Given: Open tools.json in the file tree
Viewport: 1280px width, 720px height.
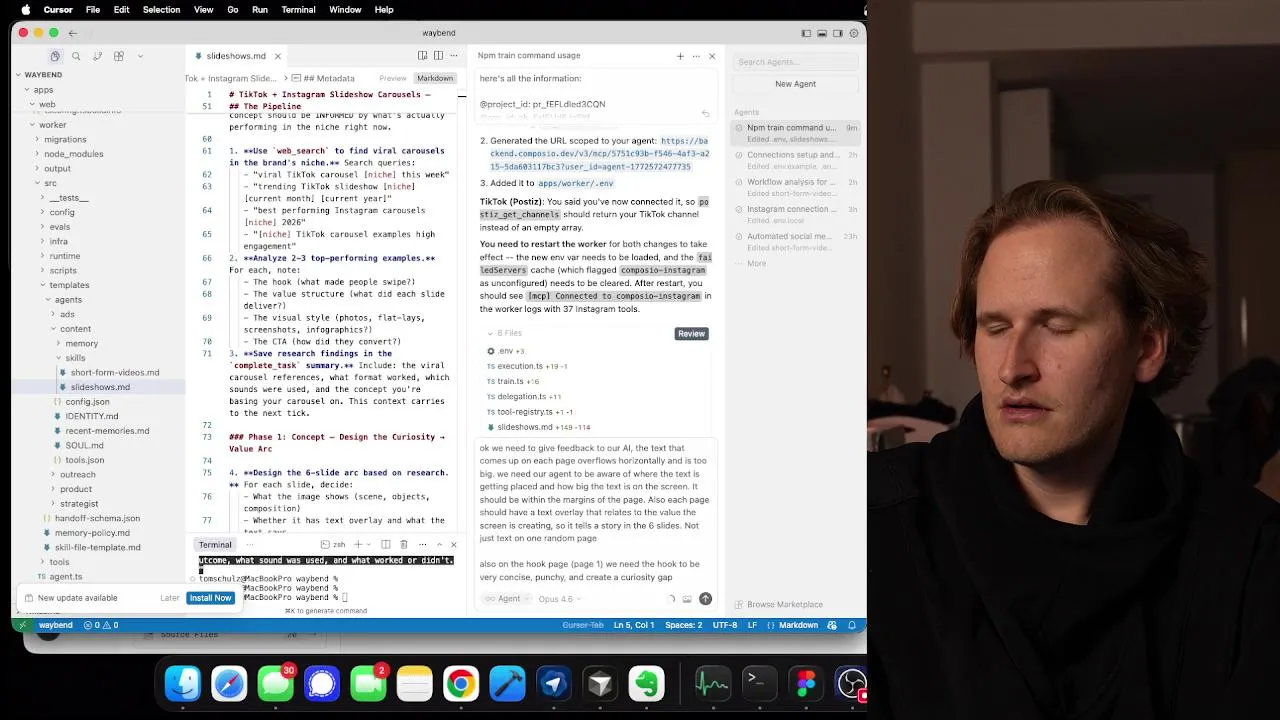Looking at the screenshot, I should click(84, 460).
